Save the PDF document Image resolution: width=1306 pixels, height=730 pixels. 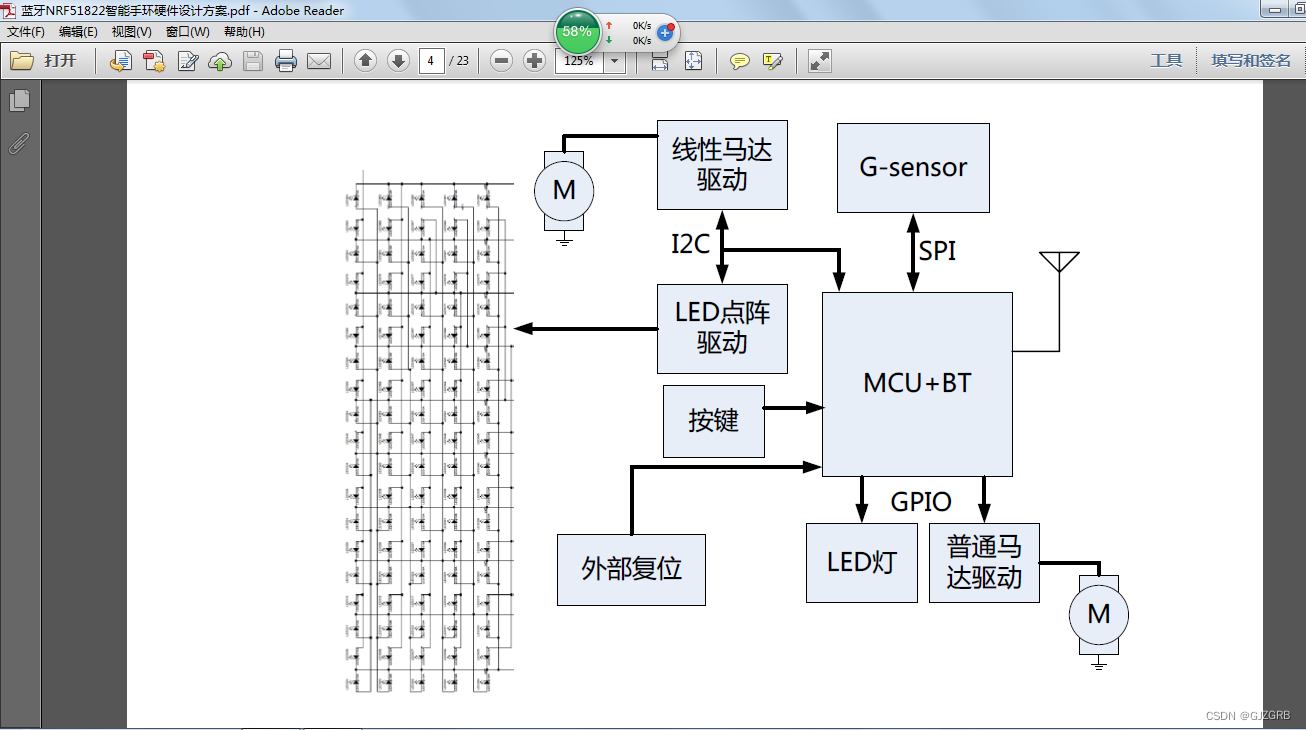[253, 61]
